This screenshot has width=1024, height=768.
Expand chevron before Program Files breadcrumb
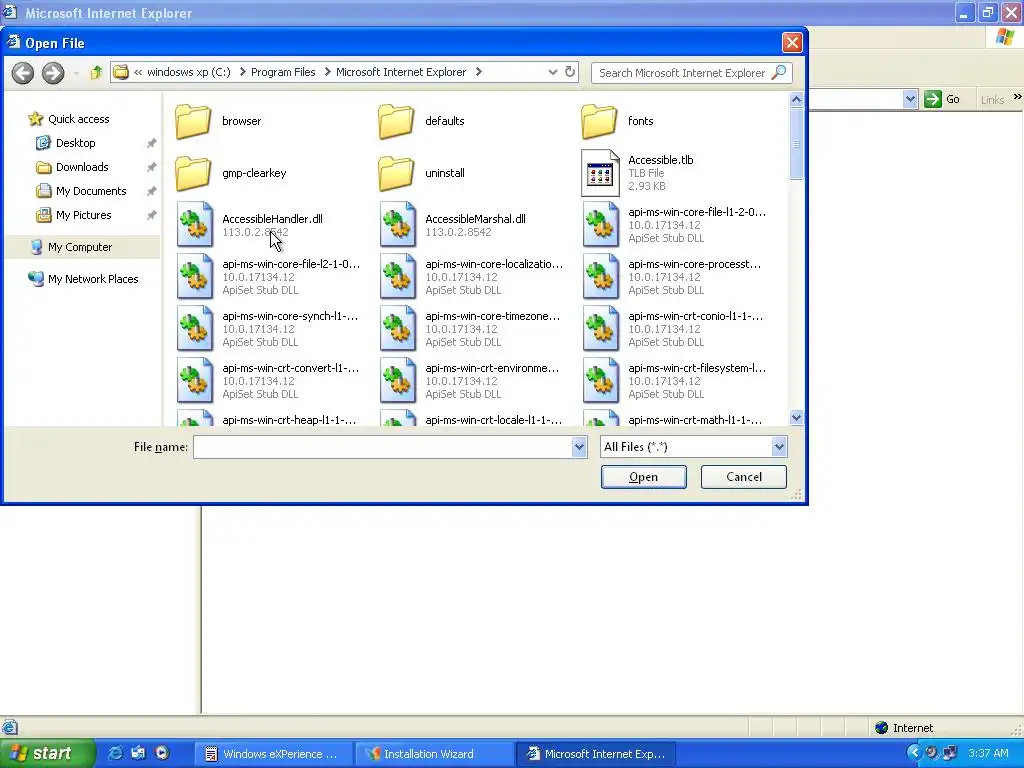coord(243,72)
